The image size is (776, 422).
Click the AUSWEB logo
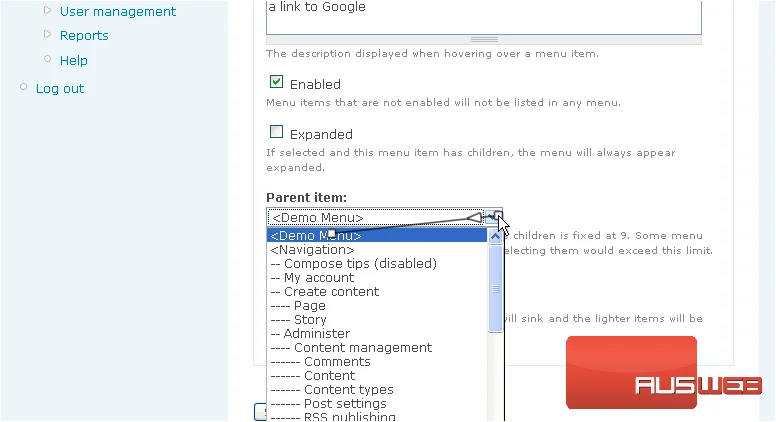coord(663,373)
